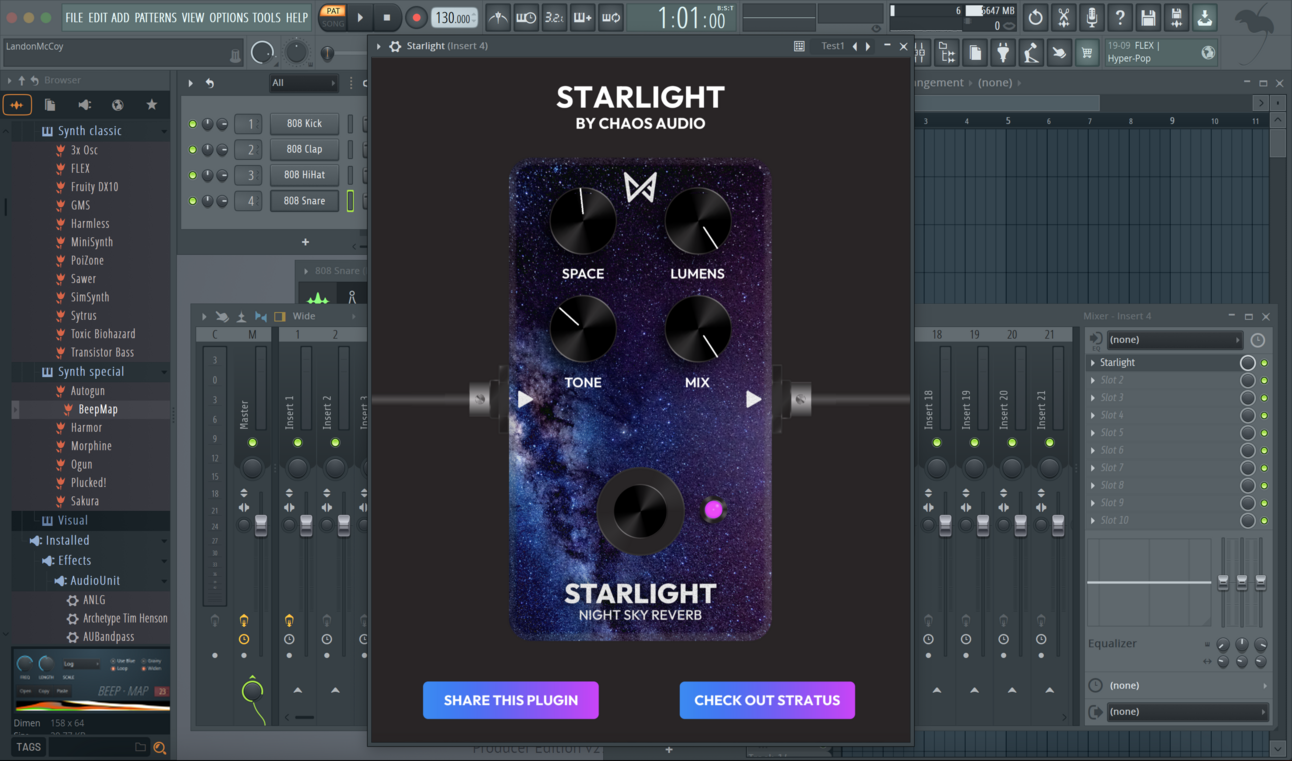Click the save project floppy icon

1148,17
